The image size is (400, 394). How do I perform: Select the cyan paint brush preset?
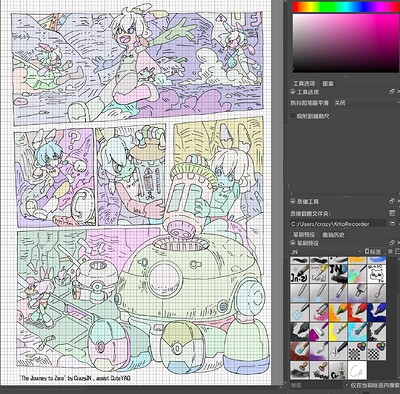click(358, 331)
